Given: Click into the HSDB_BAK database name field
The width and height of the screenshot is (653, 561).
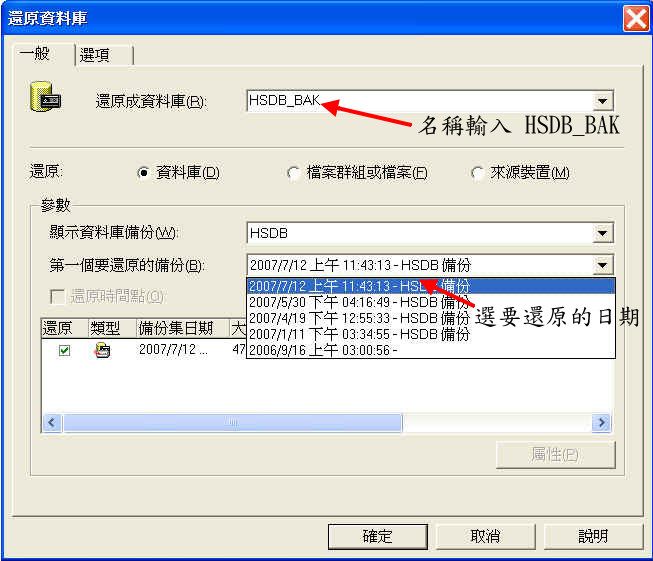Looking at the screenshot, I should tap(420, 101).
